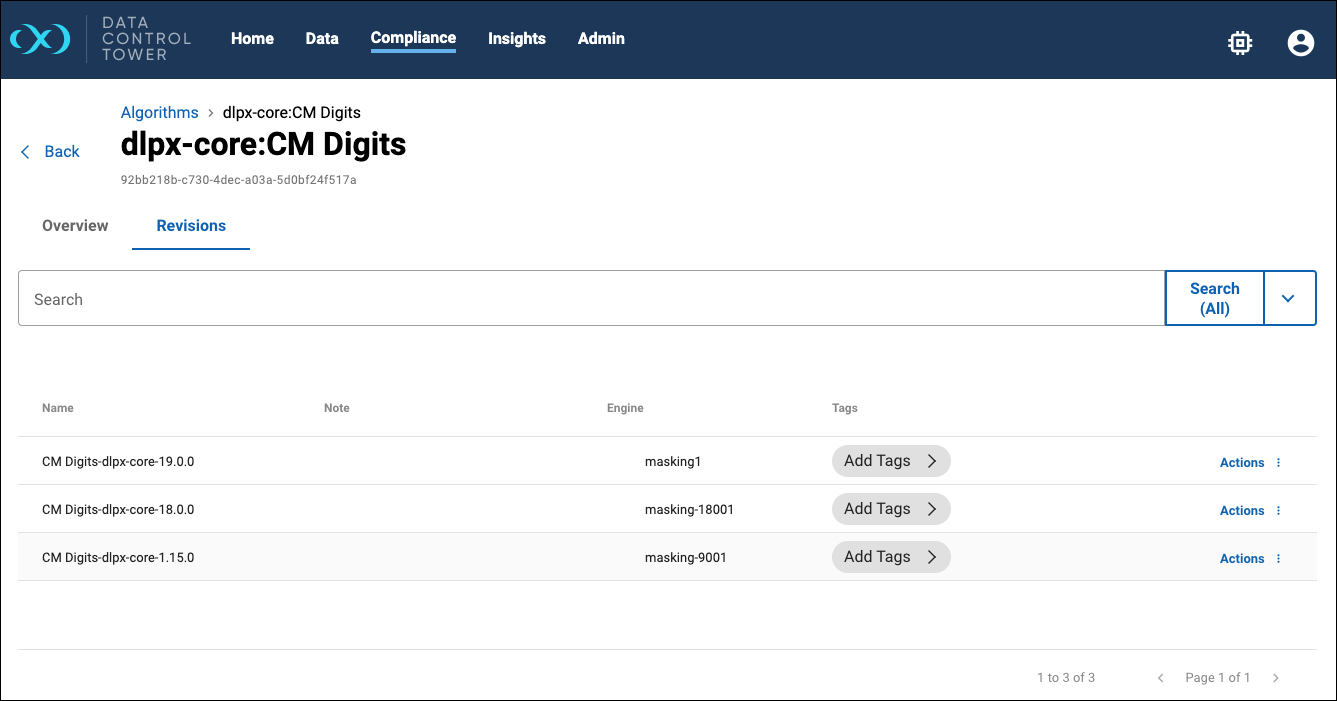The image size is (1337, 701).
Task: Switch to the Overview tab
Action: point(75,226)
